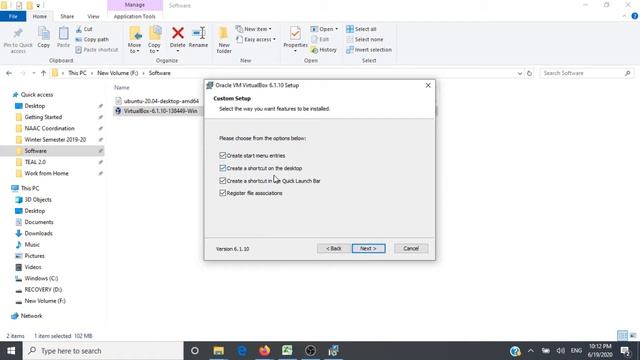
Task: Click Paste shortcut in ribbon
Action: pos(97,50)
